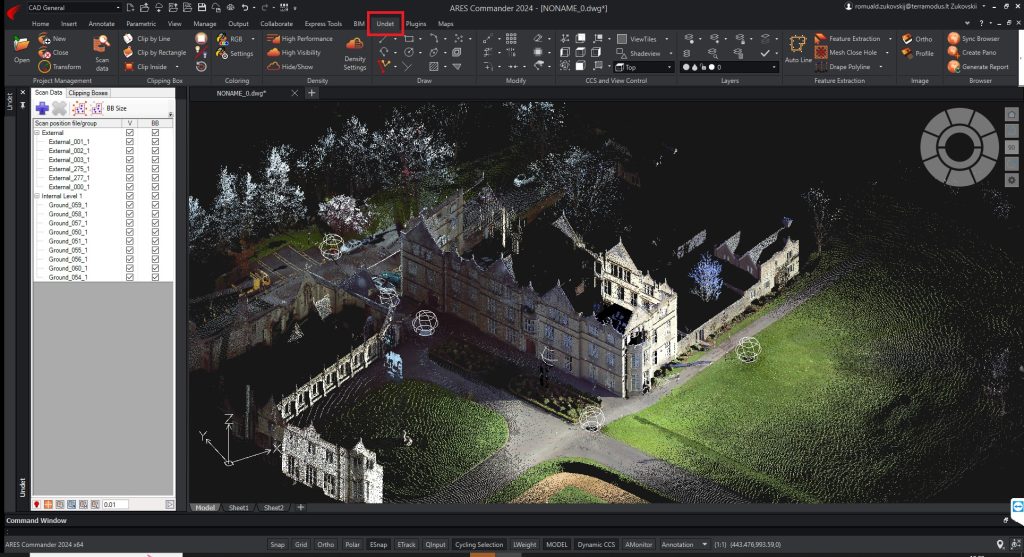Collapse the External scan group

pos(37,132)
